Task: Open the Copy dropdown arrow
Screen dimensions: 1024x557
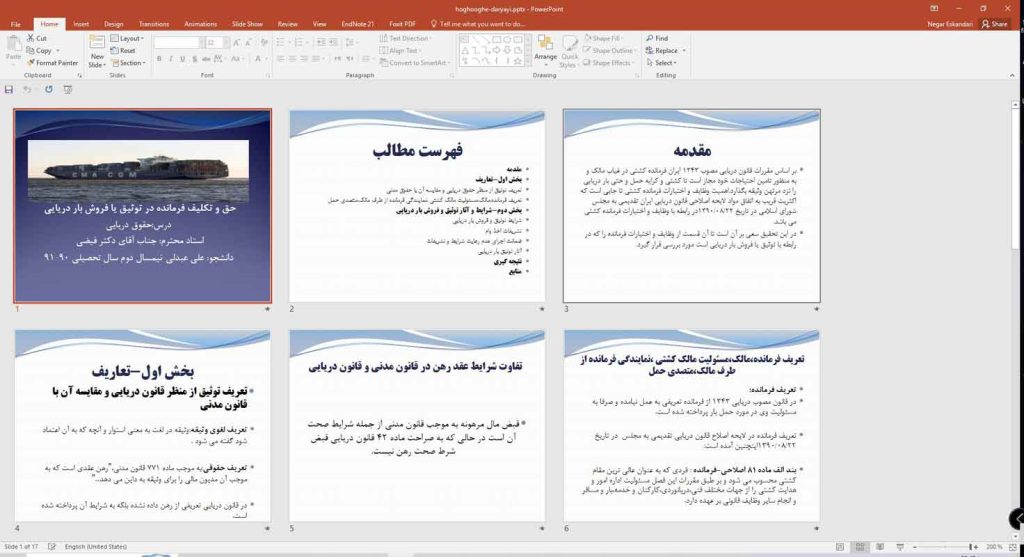Action: (58, 50)
